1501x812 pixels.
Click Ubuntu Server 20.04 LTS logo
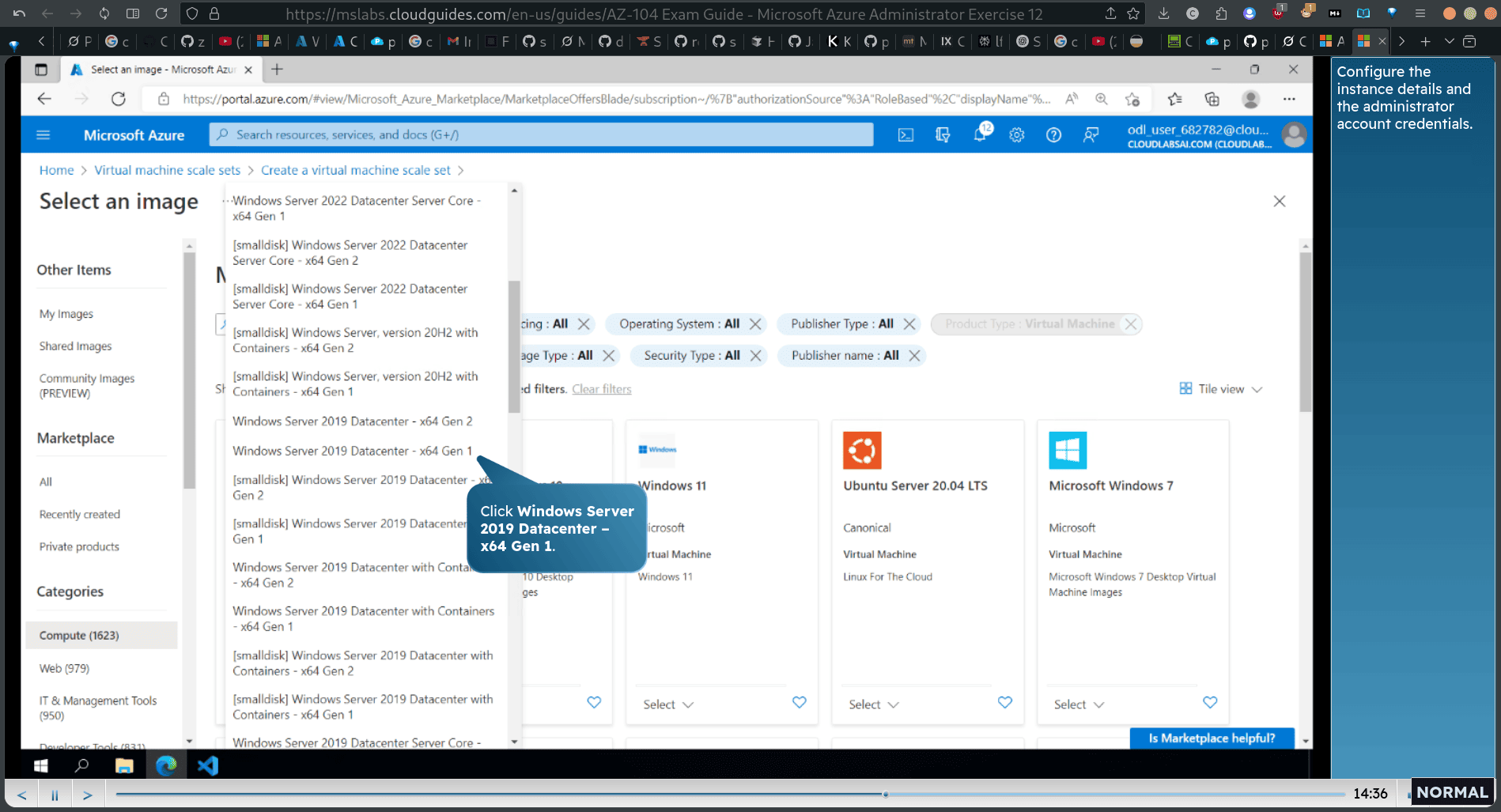click(x=862, y=451)
